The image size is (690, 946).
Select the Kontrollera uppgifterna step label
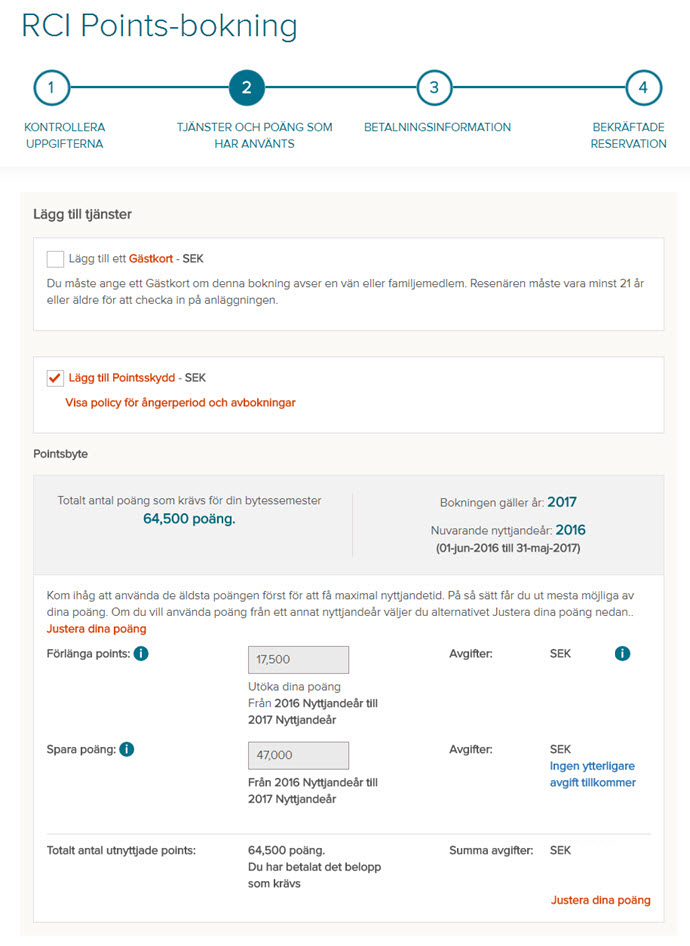[x=65, y=135]
